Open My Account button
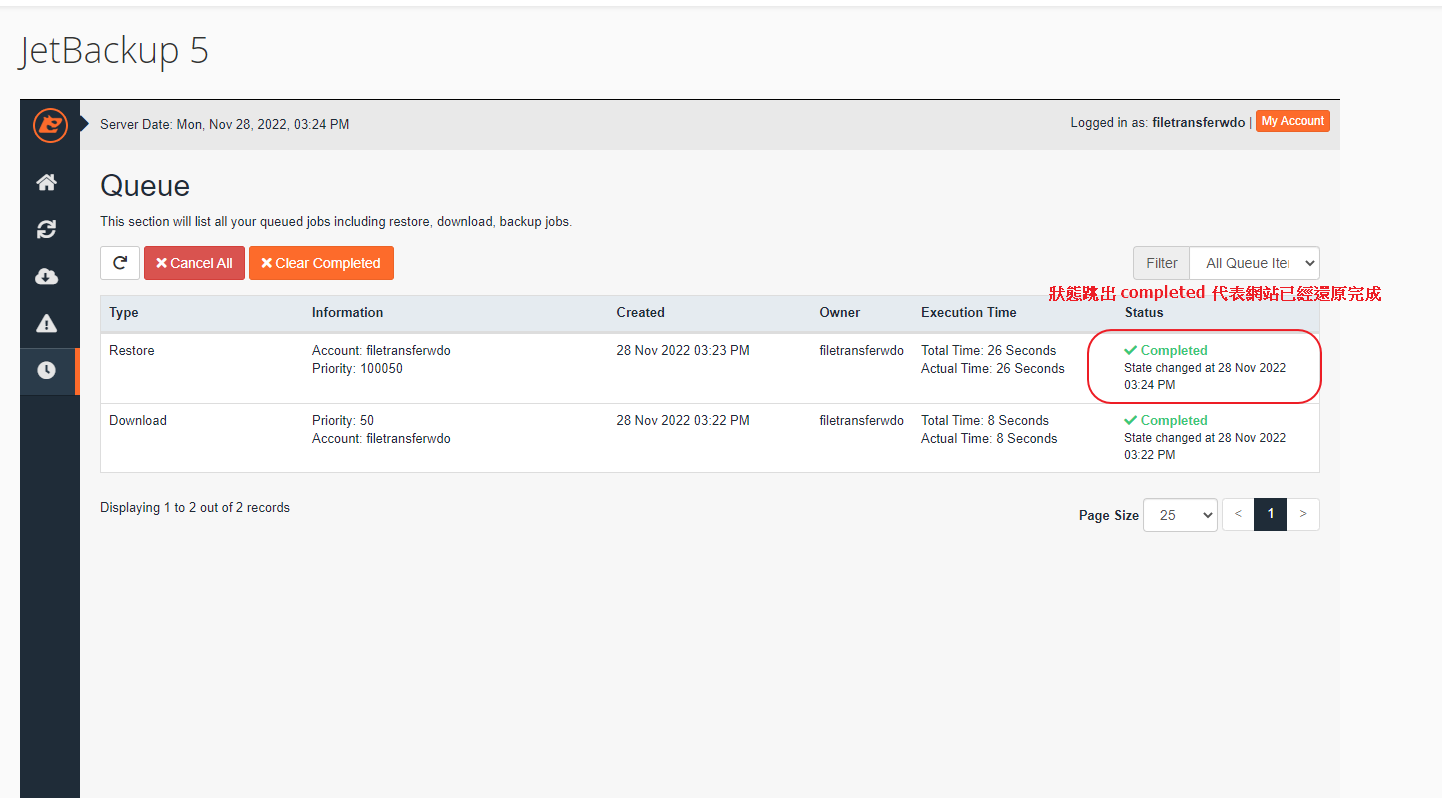 pos(1292,121)
